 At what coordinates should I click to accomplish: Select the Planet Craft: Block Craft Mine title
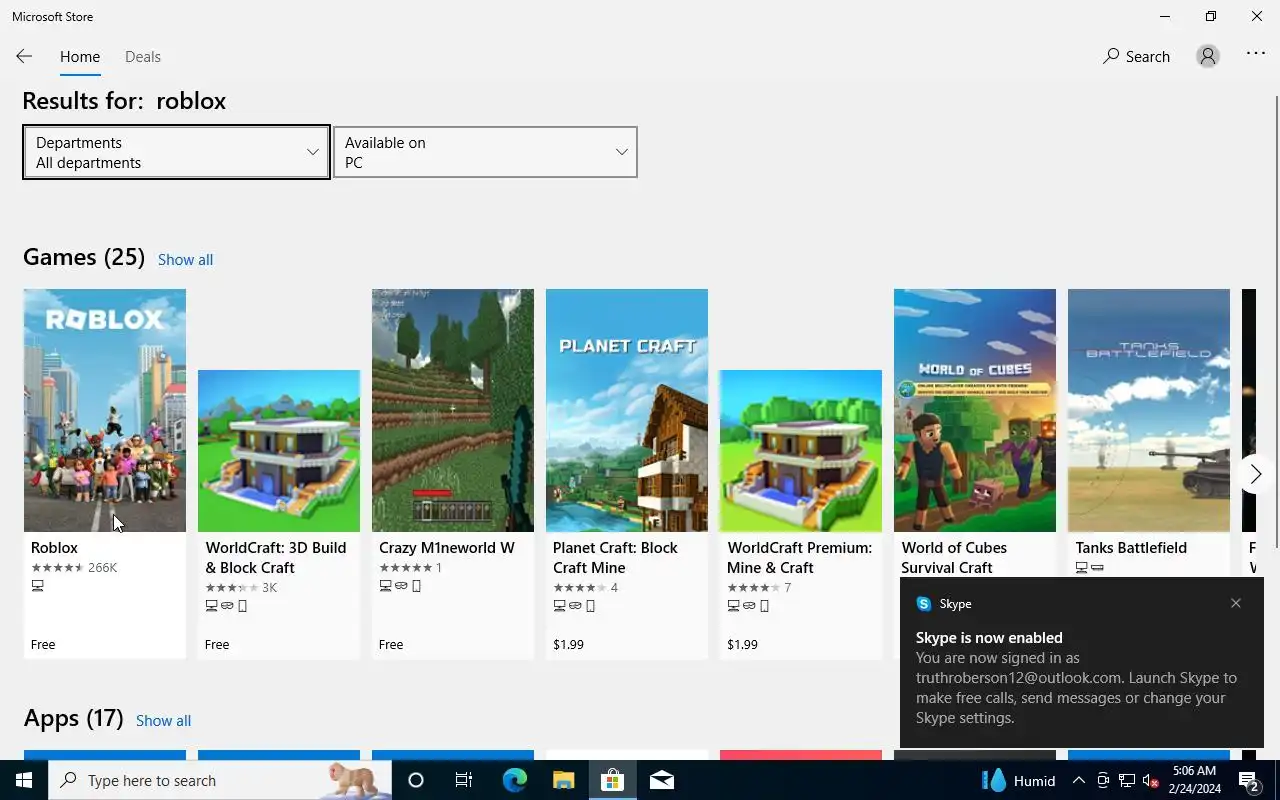click(x=615, y=558)
